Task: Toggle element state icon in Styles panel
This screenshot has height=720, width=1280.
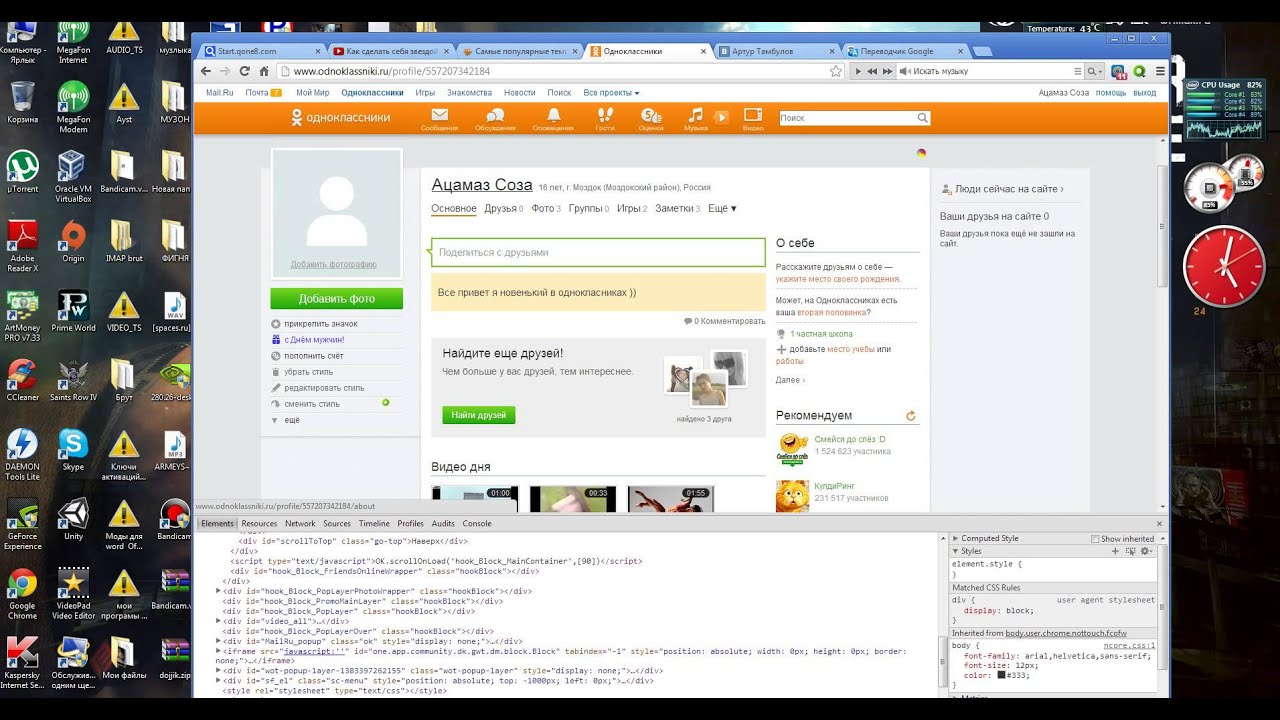Action: [x=1130, y=551]
